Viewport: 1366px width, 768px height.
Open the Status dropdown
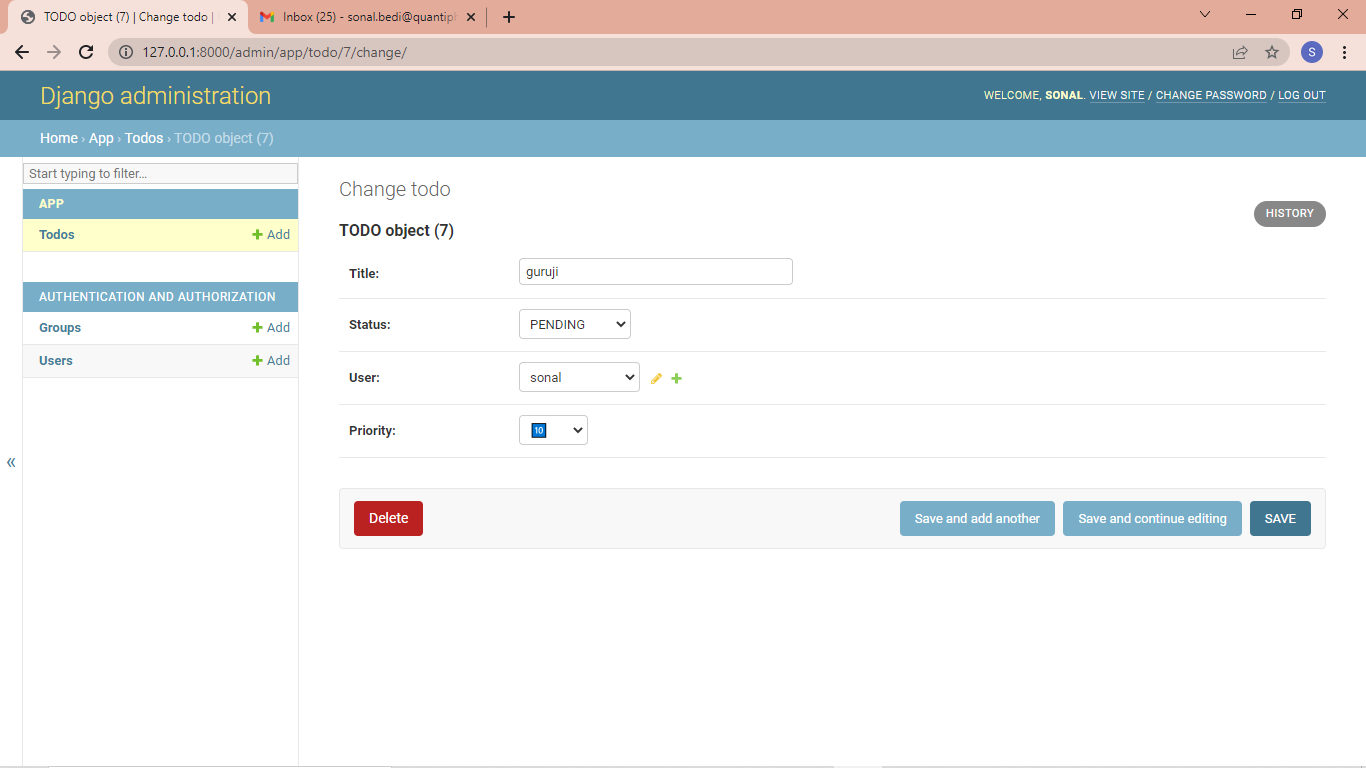[x=574, y=323]
